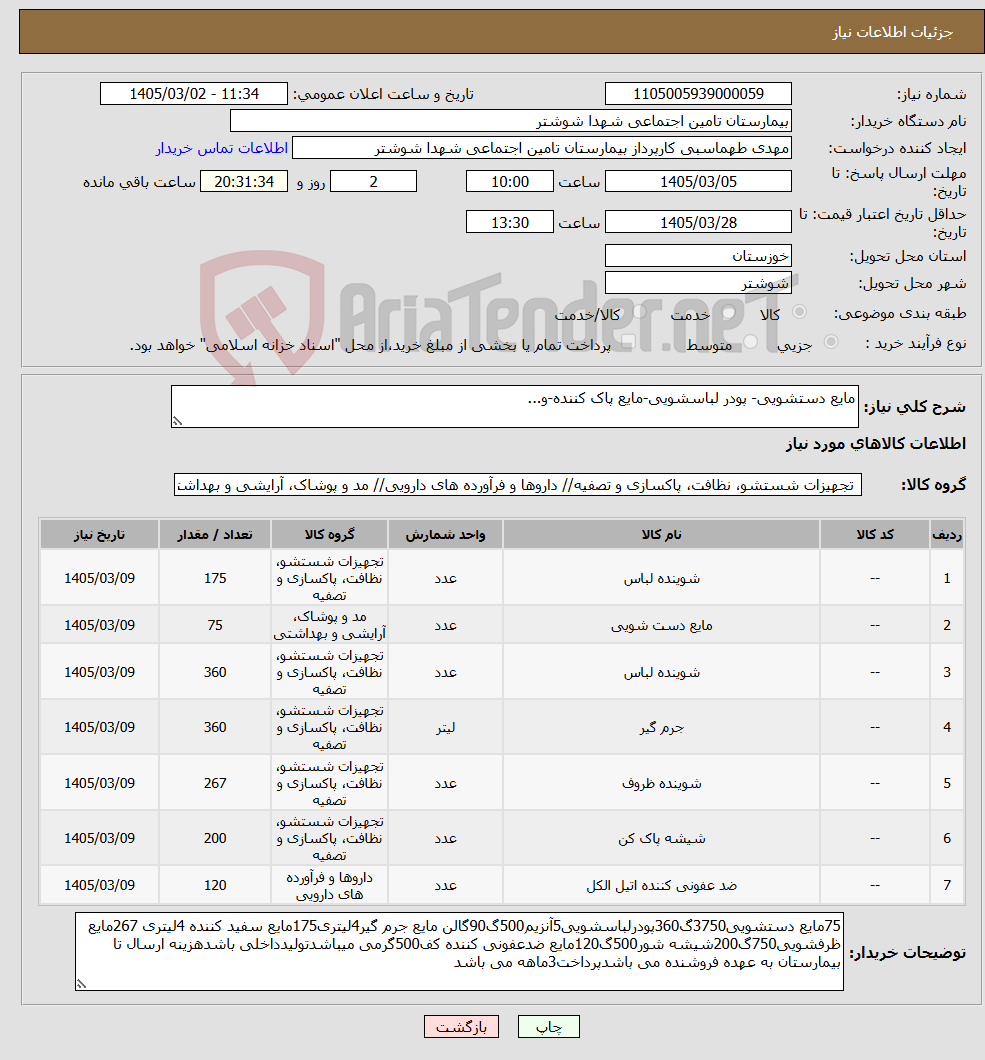The image size is (985, 1060).
Task: Click the شماره نیاز number field
Action: click(698, 94)
